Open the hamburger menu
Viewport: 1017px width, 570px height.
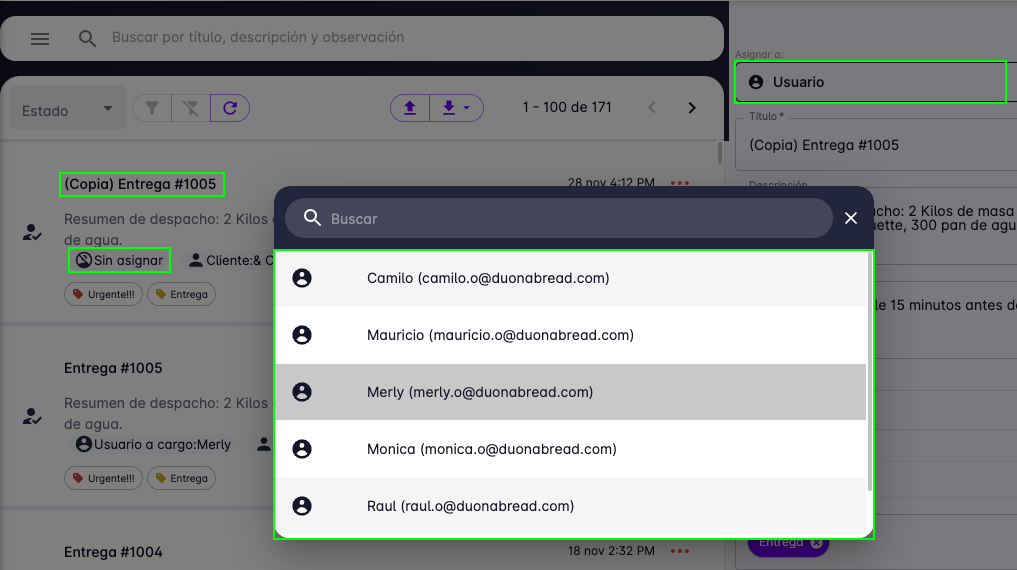click(x=40, y=39)
